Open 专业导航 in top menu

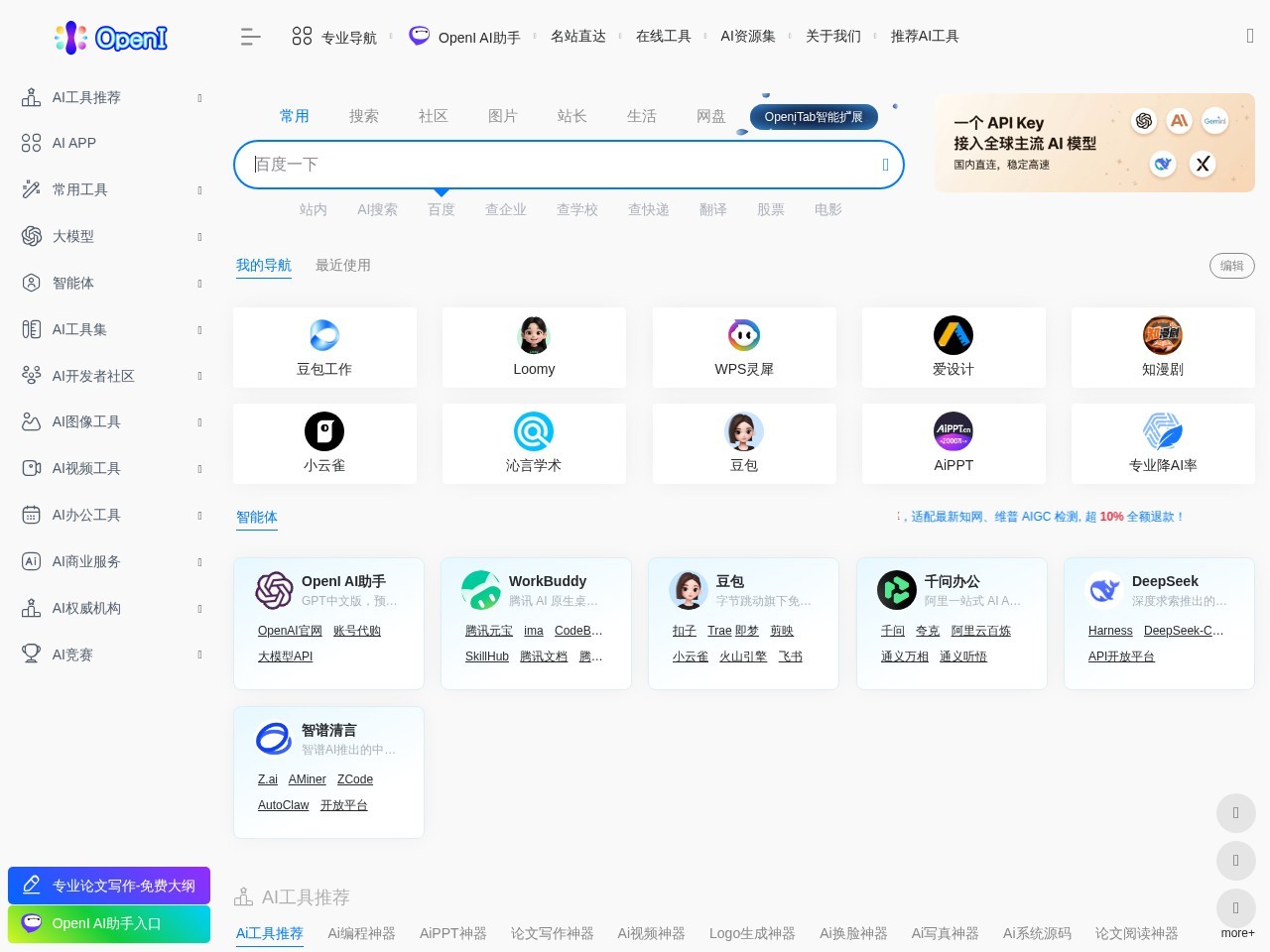[334, 37]
